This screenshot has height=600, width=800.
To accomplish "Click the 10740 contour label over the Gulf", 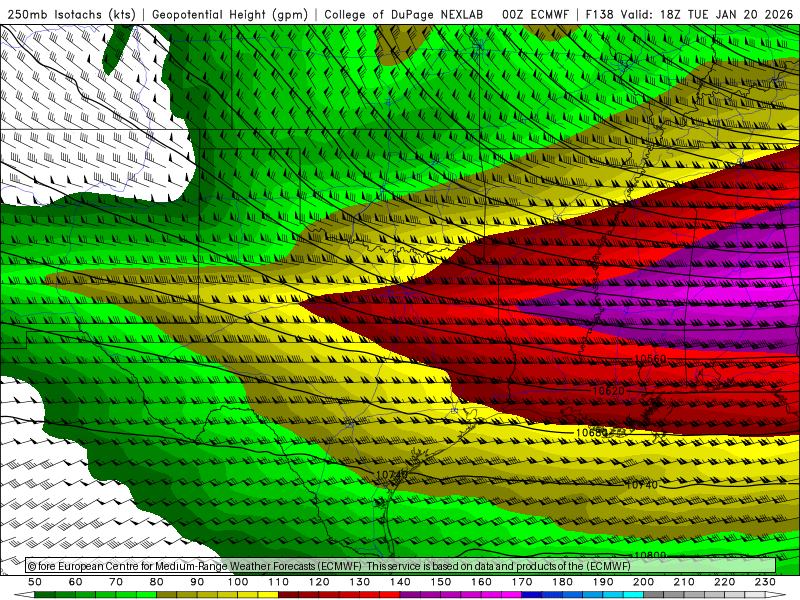I will (x=642, y=485).
